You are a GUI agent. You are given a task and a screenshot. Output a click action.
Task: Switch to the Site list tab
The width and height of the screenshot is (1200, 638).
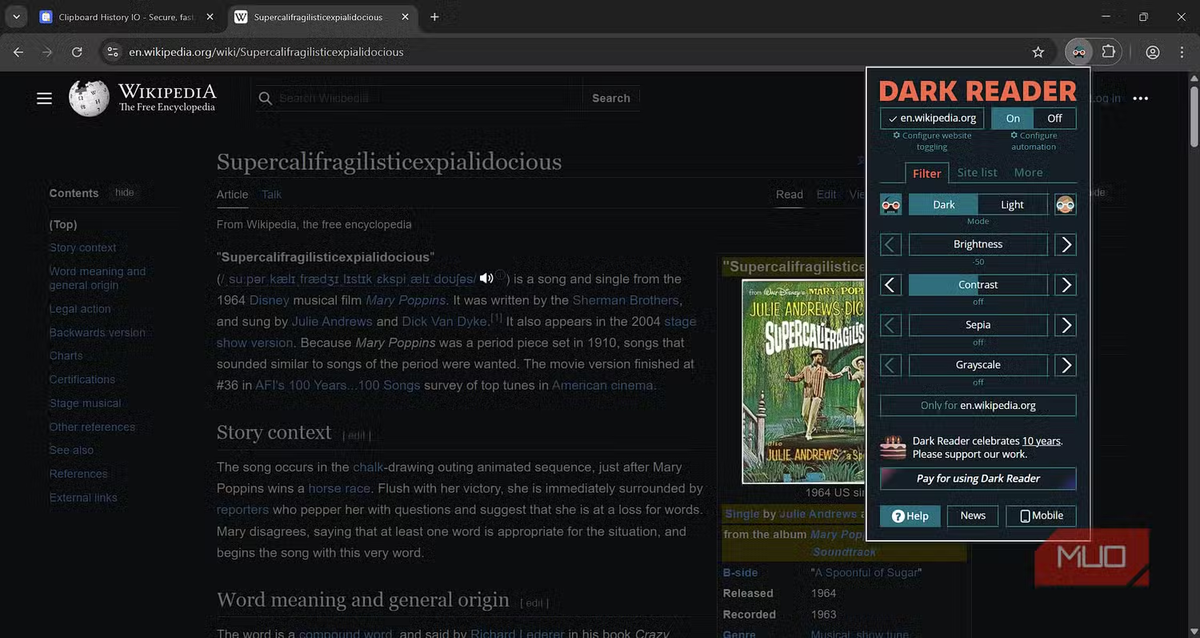pyautogui.click(x=976, y=173)
